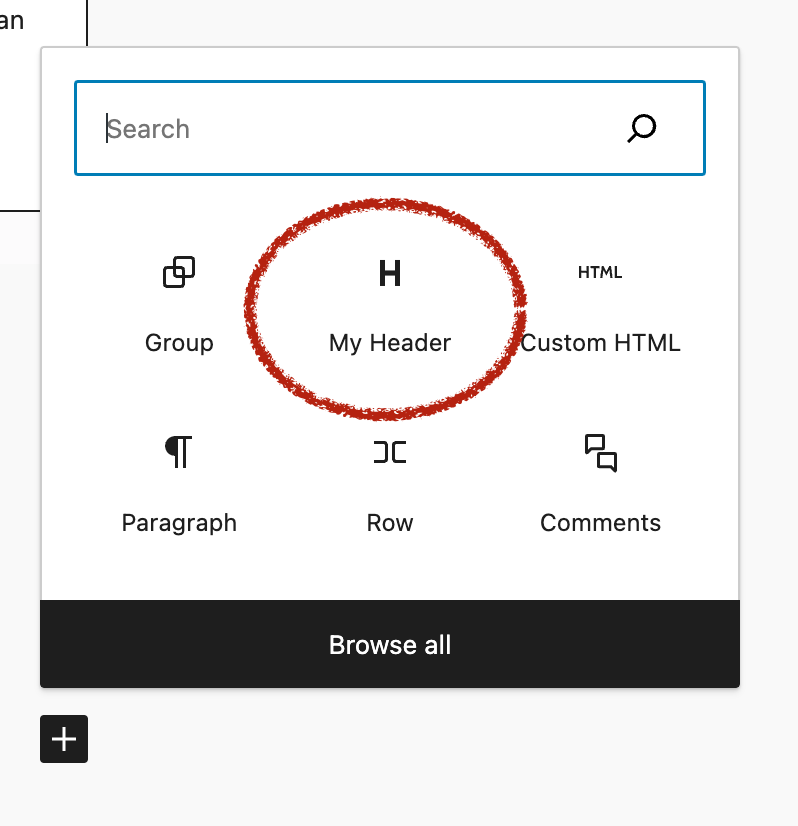This screenshot has height=826, width=798.
Task: Click the Paragraph pilcrow icon
Action: tap(179, 452)
